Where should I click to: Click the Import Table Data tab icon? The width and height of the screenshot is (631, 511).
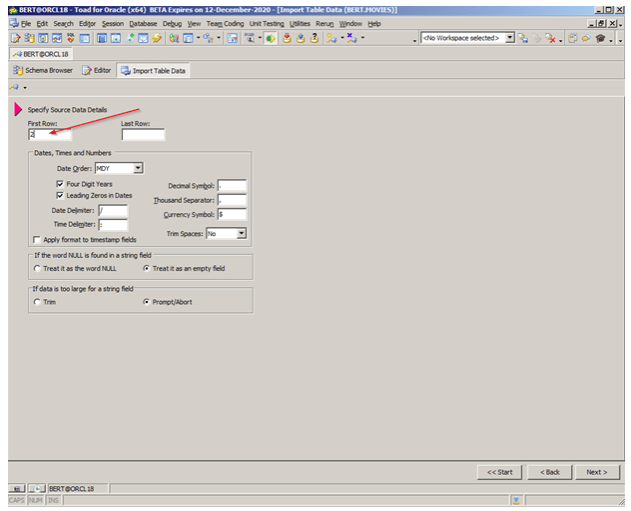126,71
